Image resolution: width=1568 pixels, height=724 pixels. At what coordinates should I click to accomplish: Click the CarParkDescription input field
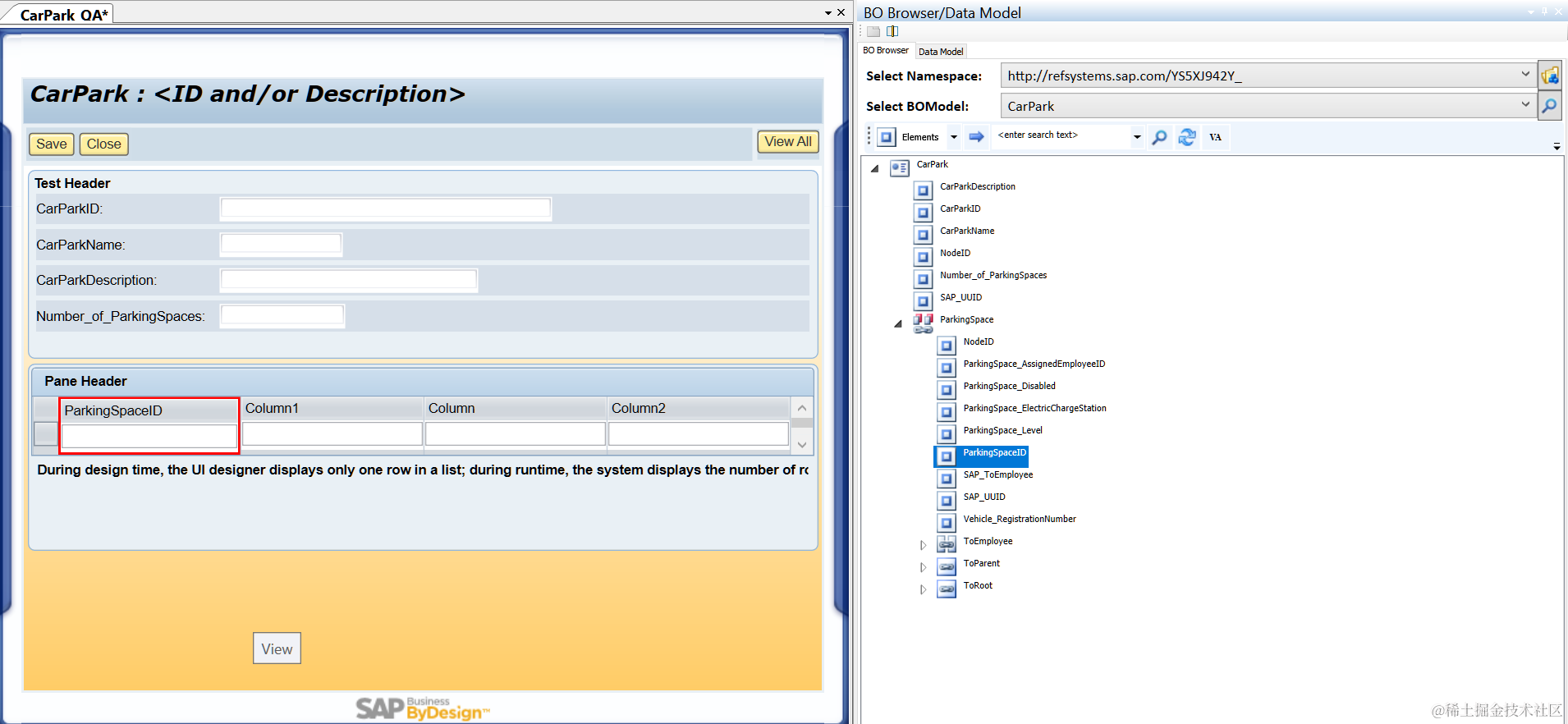(x=349, y=280)
